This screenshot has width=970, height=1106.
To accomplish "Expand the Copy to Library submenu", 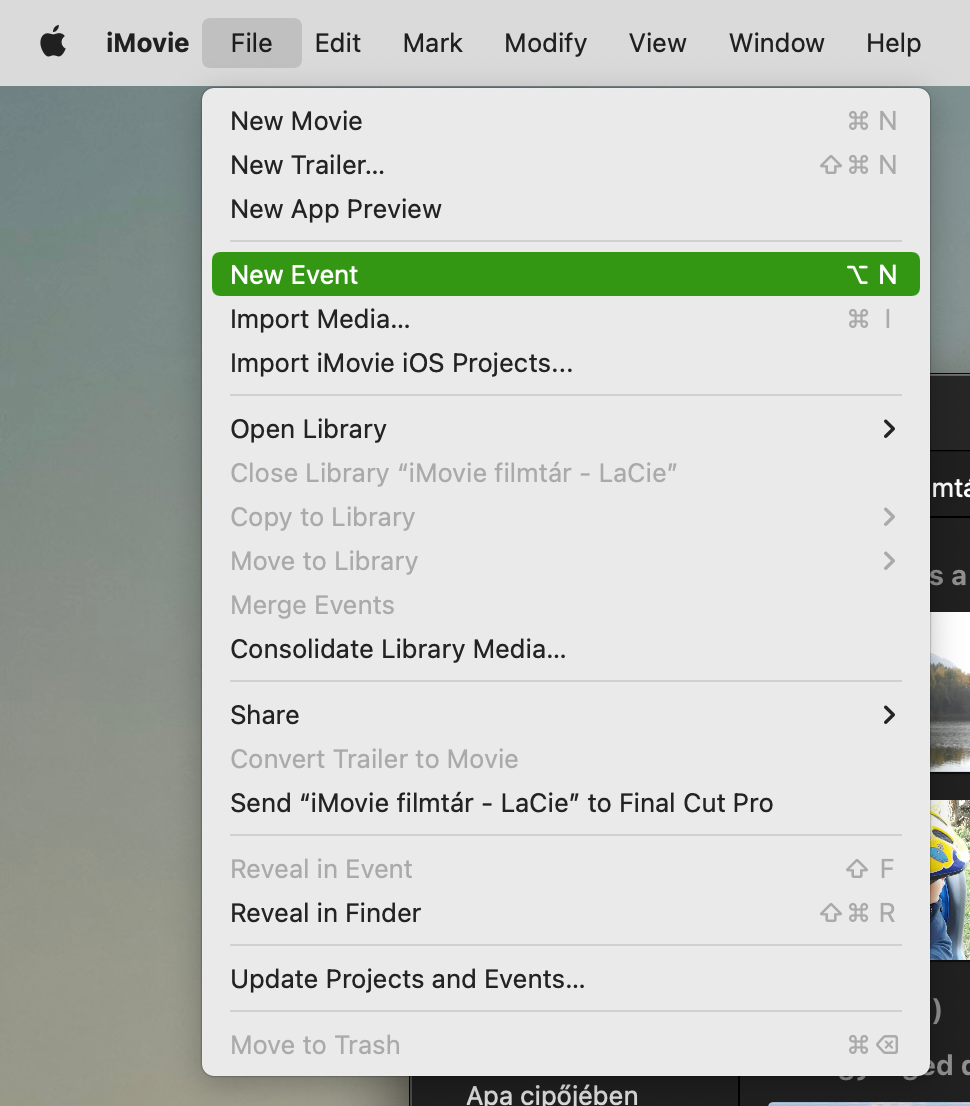I will 566,517.
